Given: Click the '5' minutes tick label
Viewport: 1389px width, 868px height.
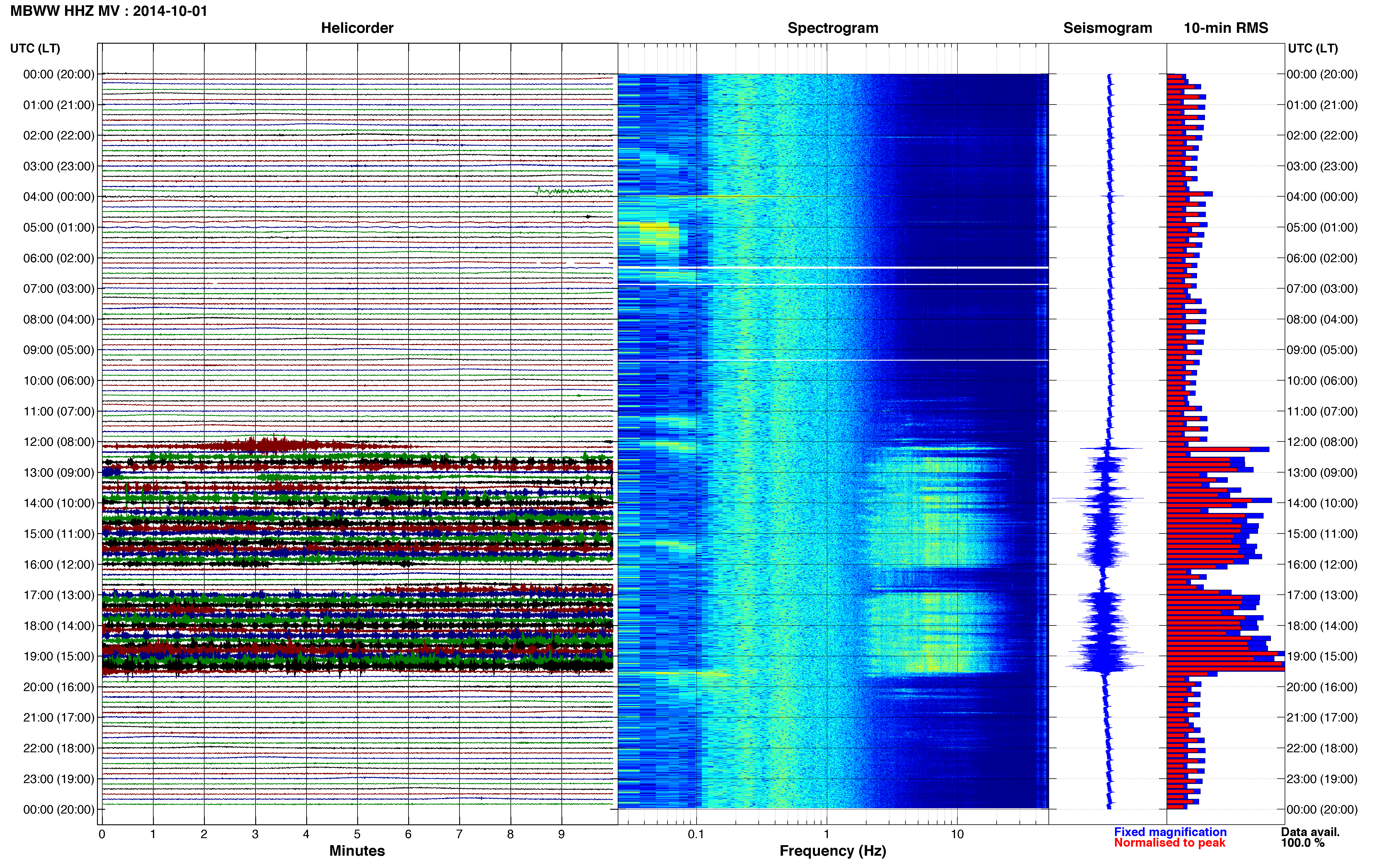Looking at the screenshot, I should coord(357,834).
